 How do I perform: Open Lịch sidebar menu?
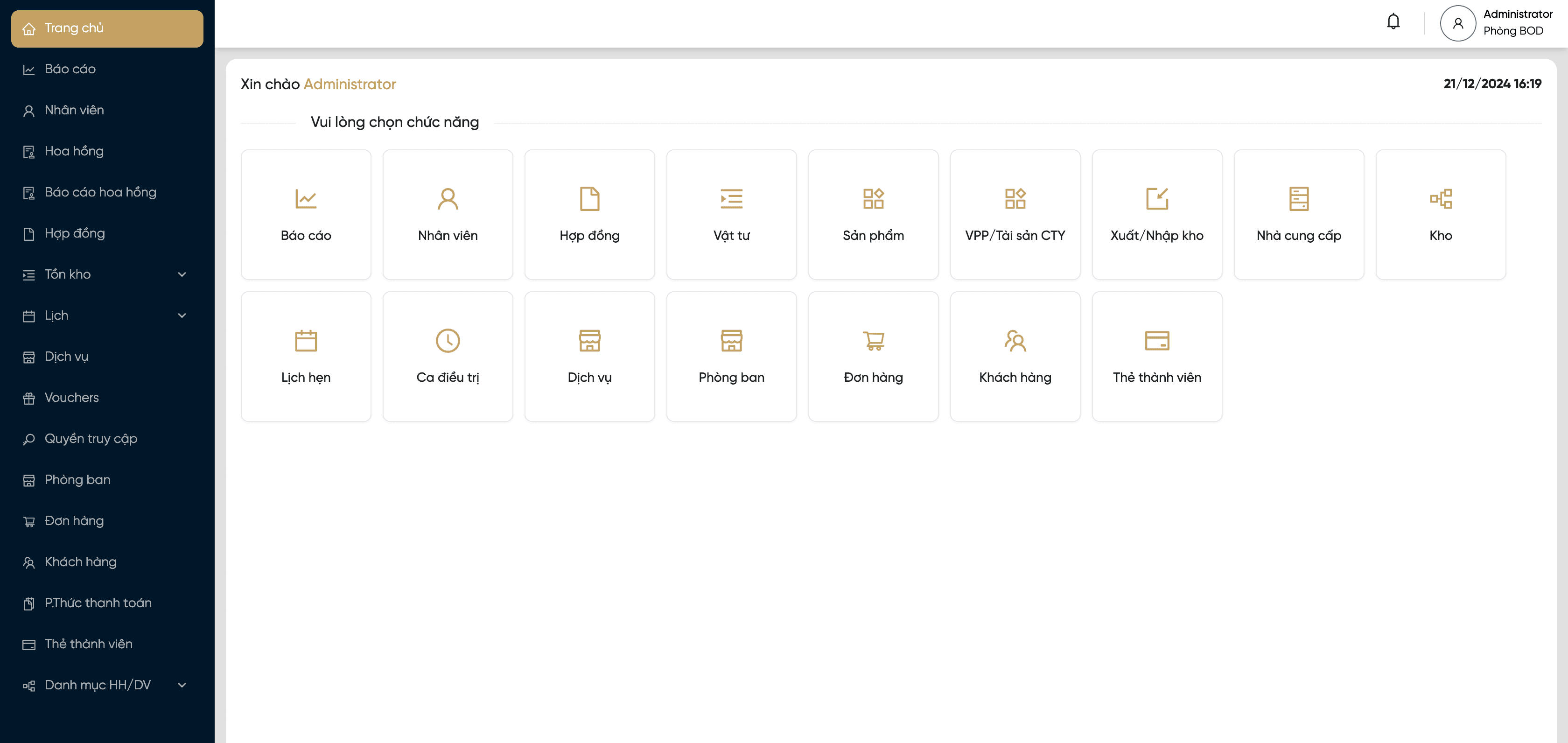click(x=107, y=316)
